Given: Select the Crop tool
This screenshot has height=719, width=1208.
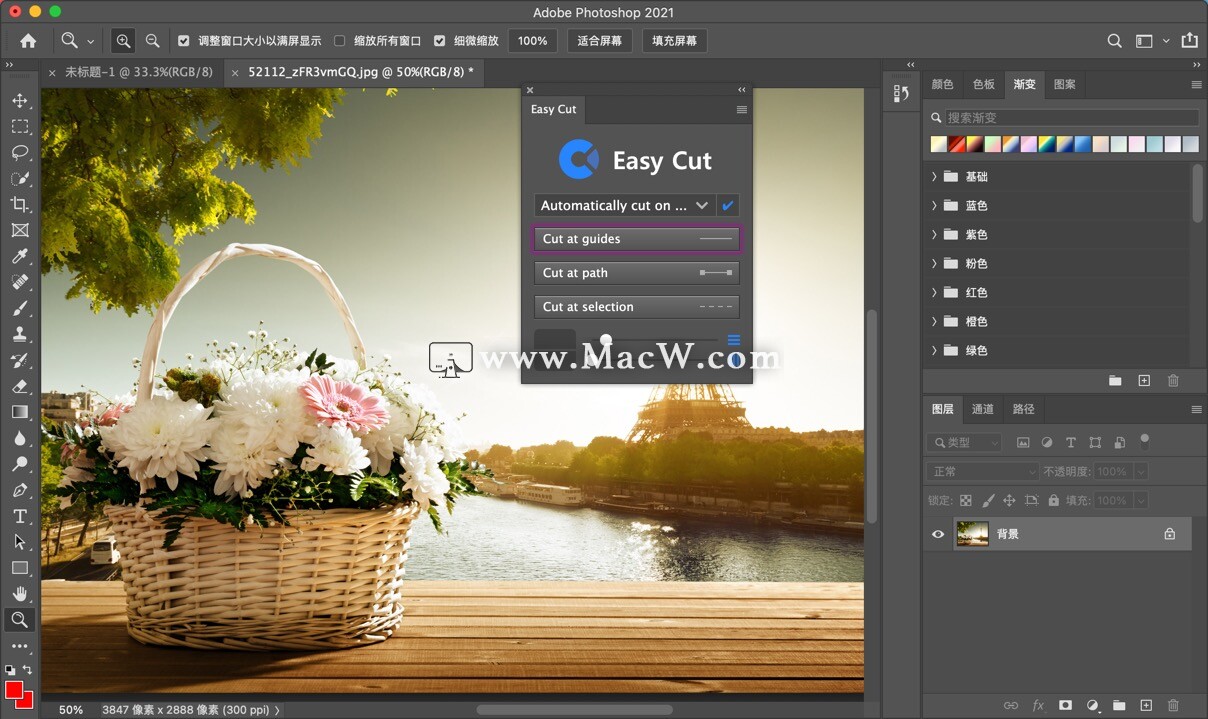Looking at the screenshot, I should click(20, 205).
